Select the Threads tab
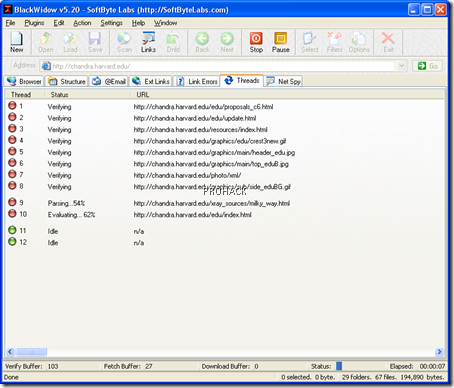Image resolution: width=454 pixels, height=388 pixels. click(x=242, y=80)
